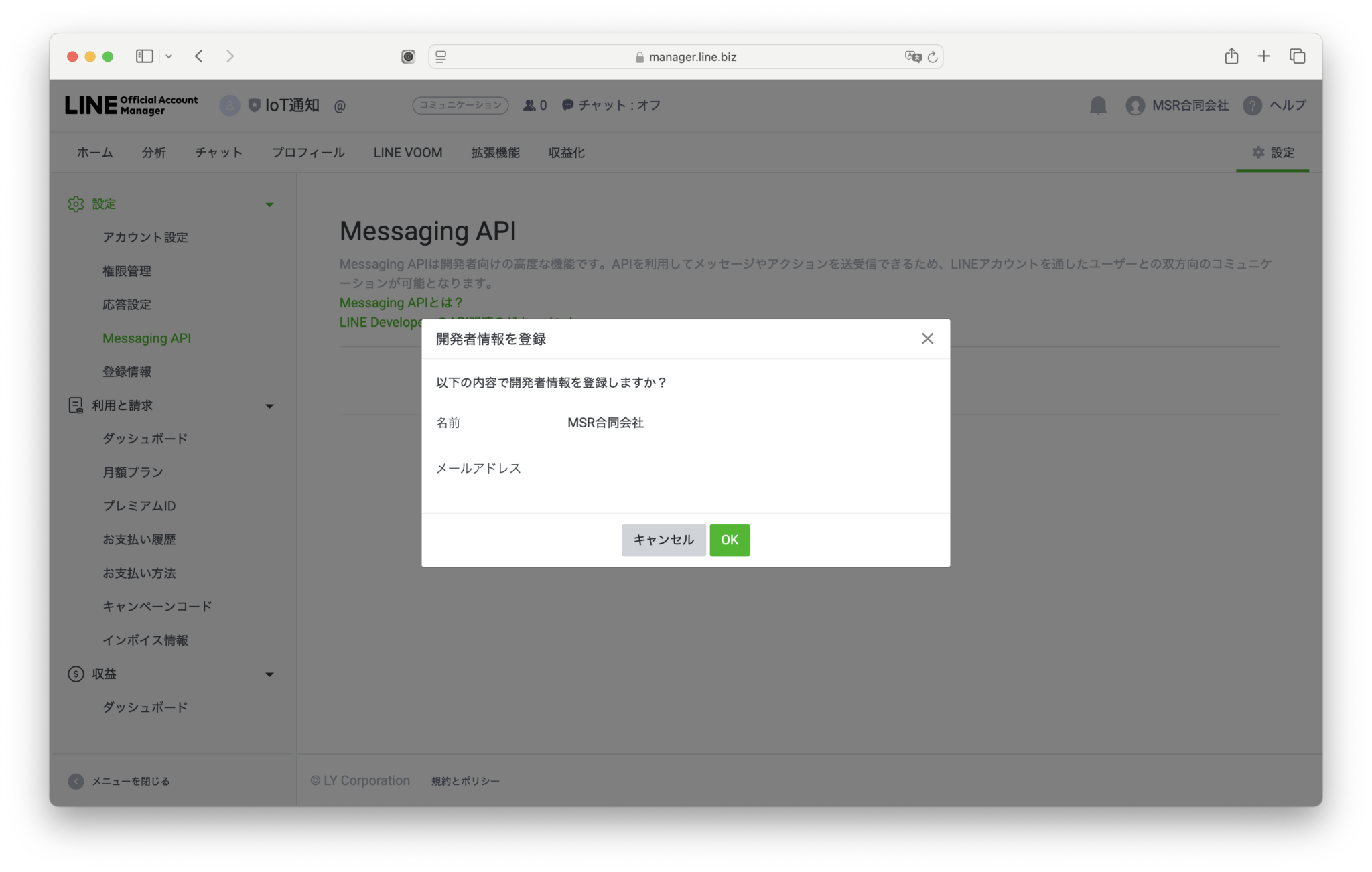Image resolution: width=1372 pixels, height=872 pixels.
Task: Click the 利用と請求 document icon
Action: [x=76, y=405]
